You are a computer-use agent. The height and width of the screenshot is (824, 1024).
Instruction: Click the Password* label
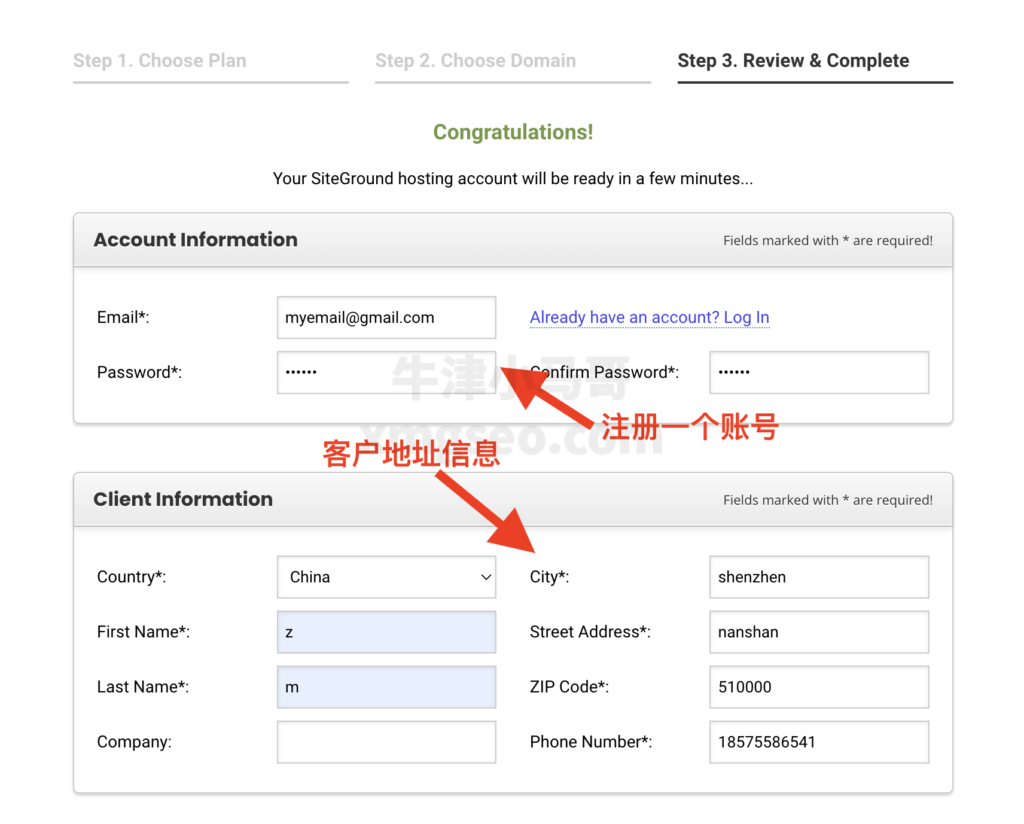click(x=139, y=372)
